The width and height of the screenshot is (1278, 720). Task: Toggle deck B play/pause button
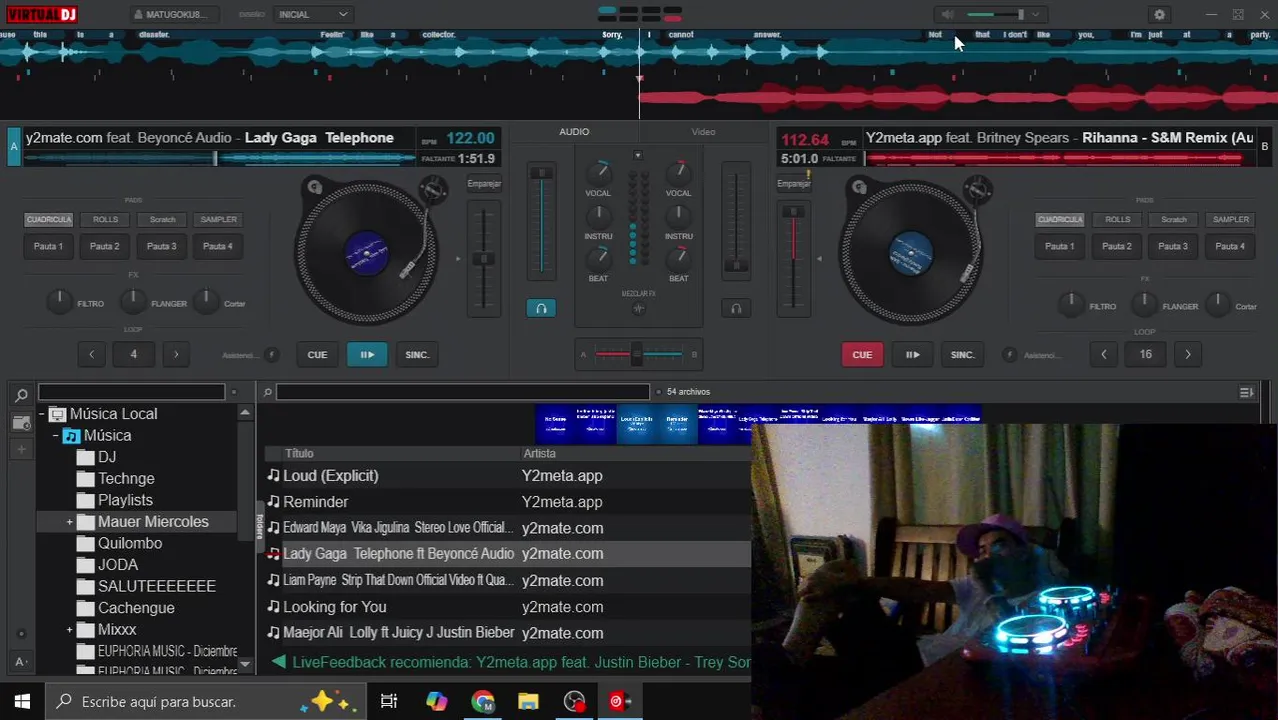[912, 355]
